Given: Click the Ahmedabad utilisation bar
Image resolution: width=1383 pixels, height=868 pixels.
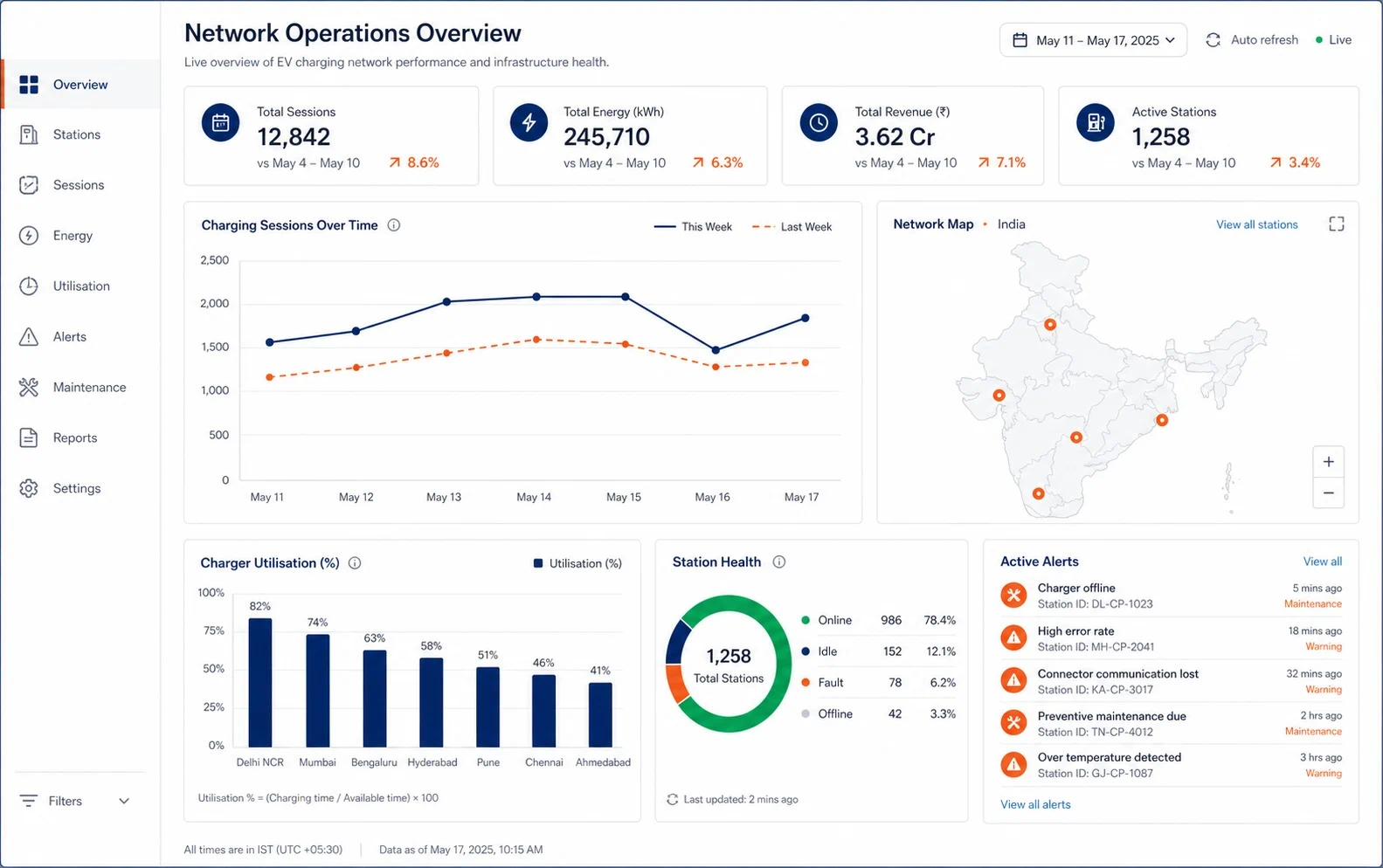Looking at the screenshot, I should 600,715.
